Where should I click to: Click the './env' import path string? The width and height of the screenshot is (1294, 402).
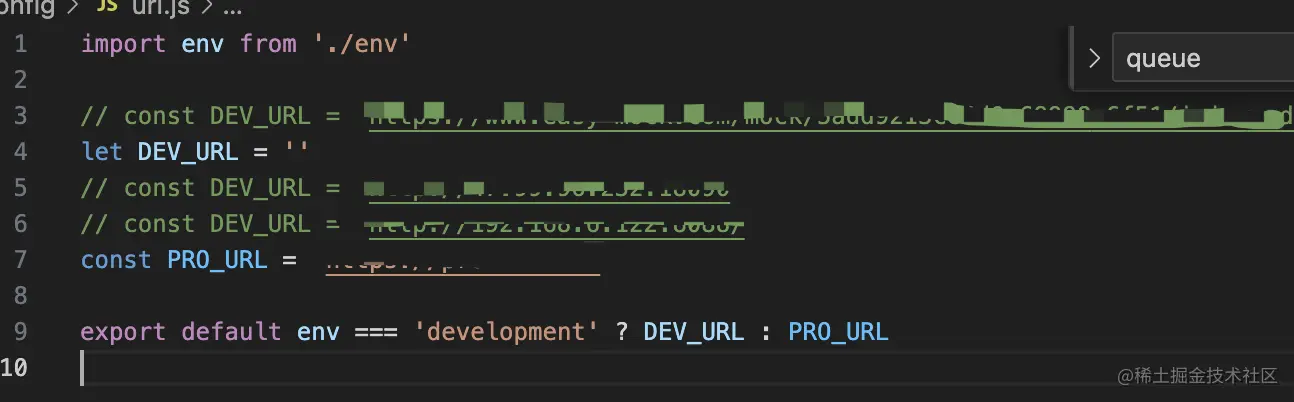pos(361,44)
